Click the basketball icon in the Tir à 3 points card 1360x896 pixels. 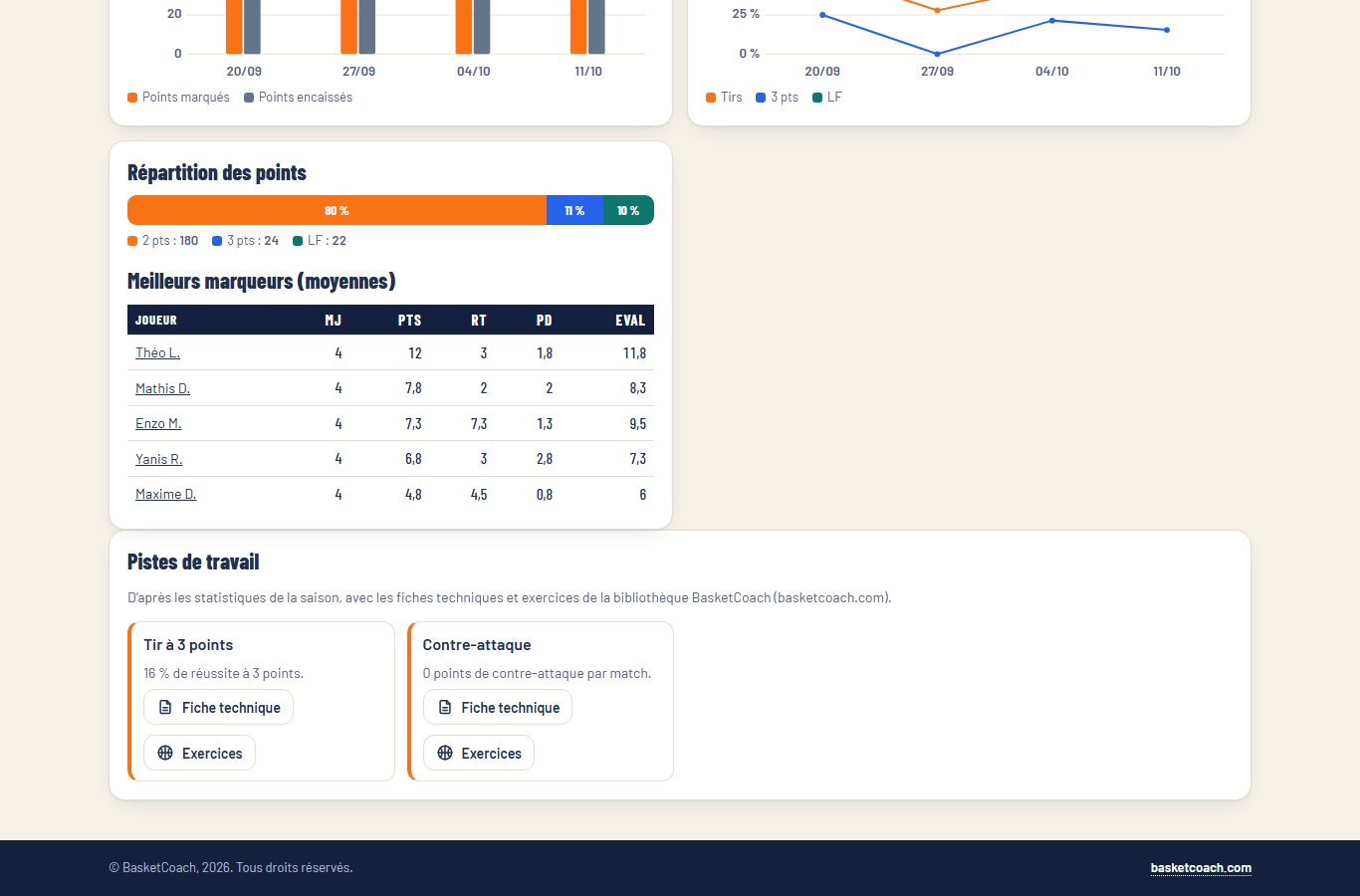pos(165,754)
